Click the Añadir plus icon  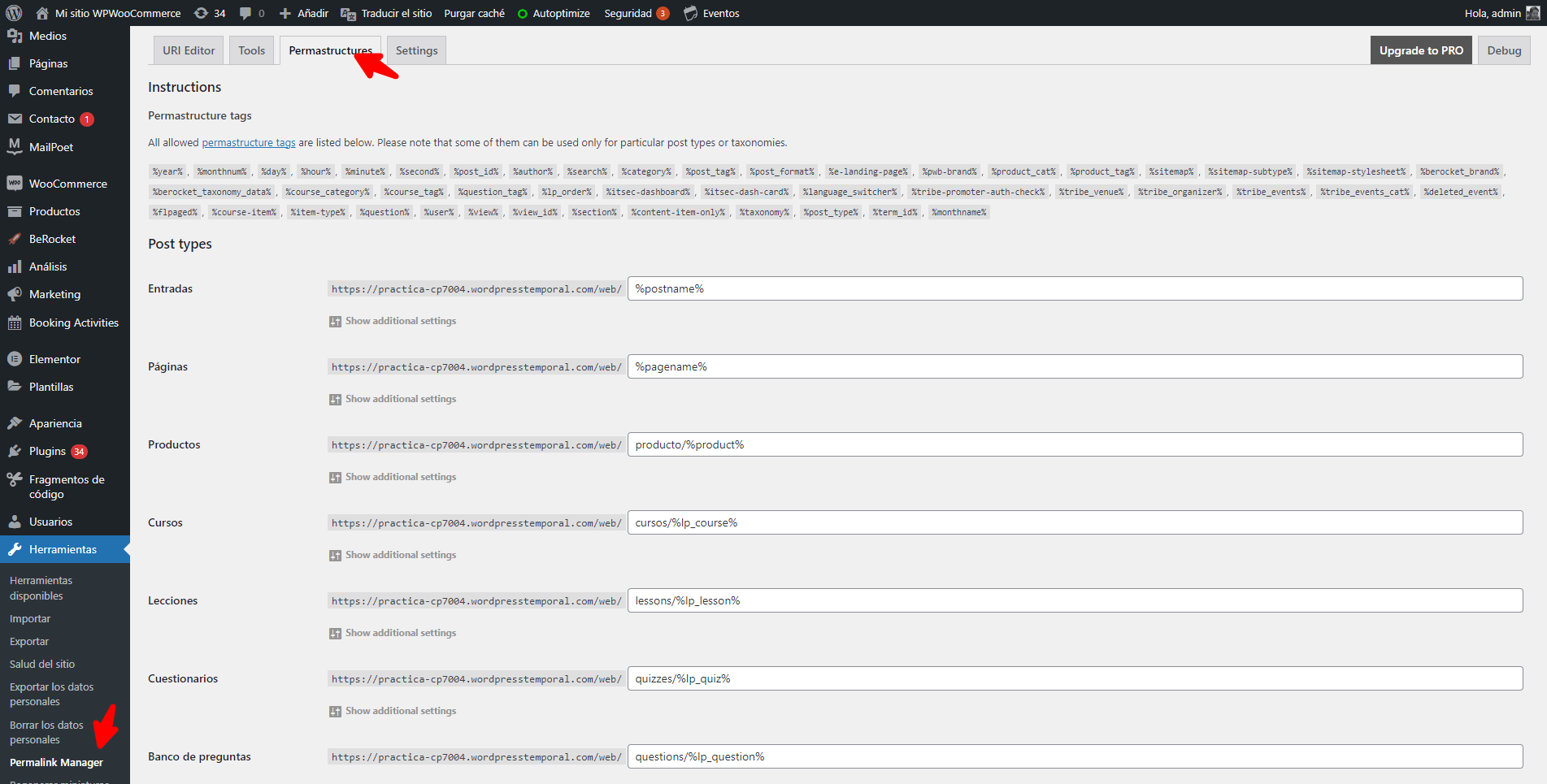[285, 14]
